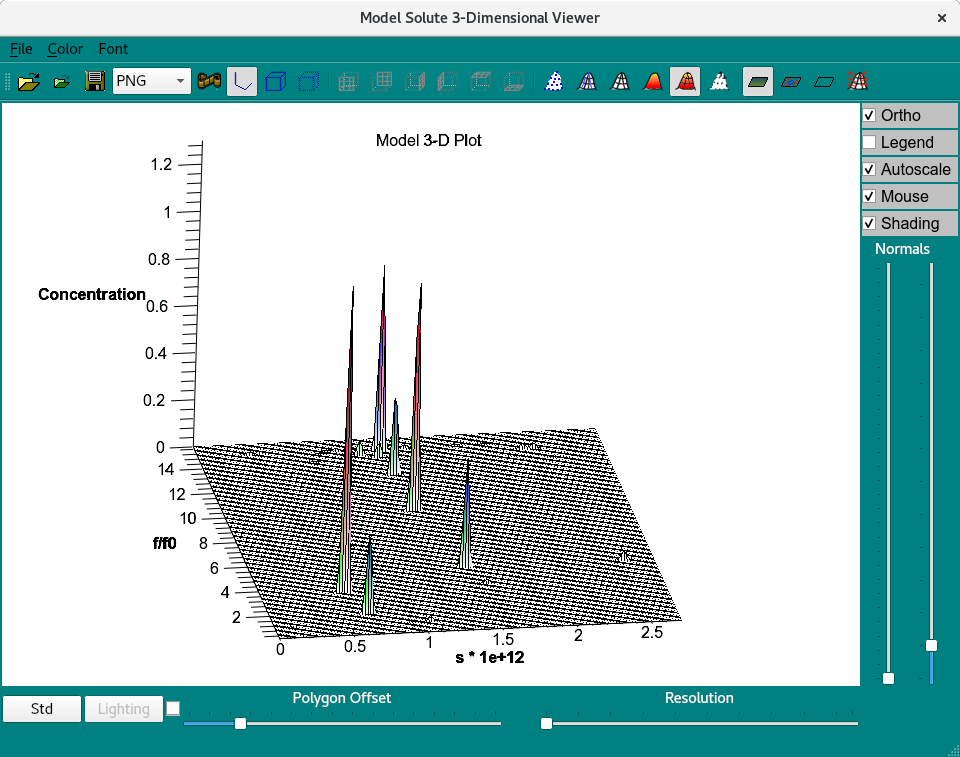
Task: Click the Std button
Action: (42, 709)
